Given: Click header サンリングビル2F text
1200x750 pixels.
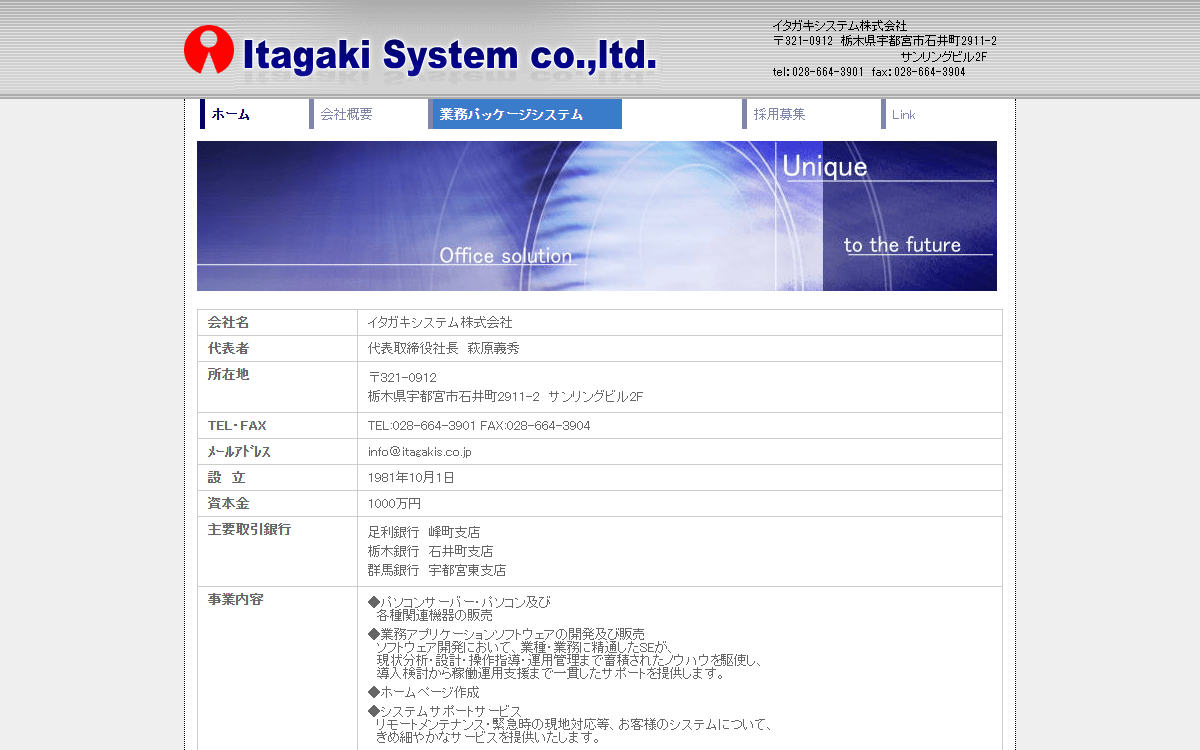Looking at the screenshot, I should pos(944,56).
